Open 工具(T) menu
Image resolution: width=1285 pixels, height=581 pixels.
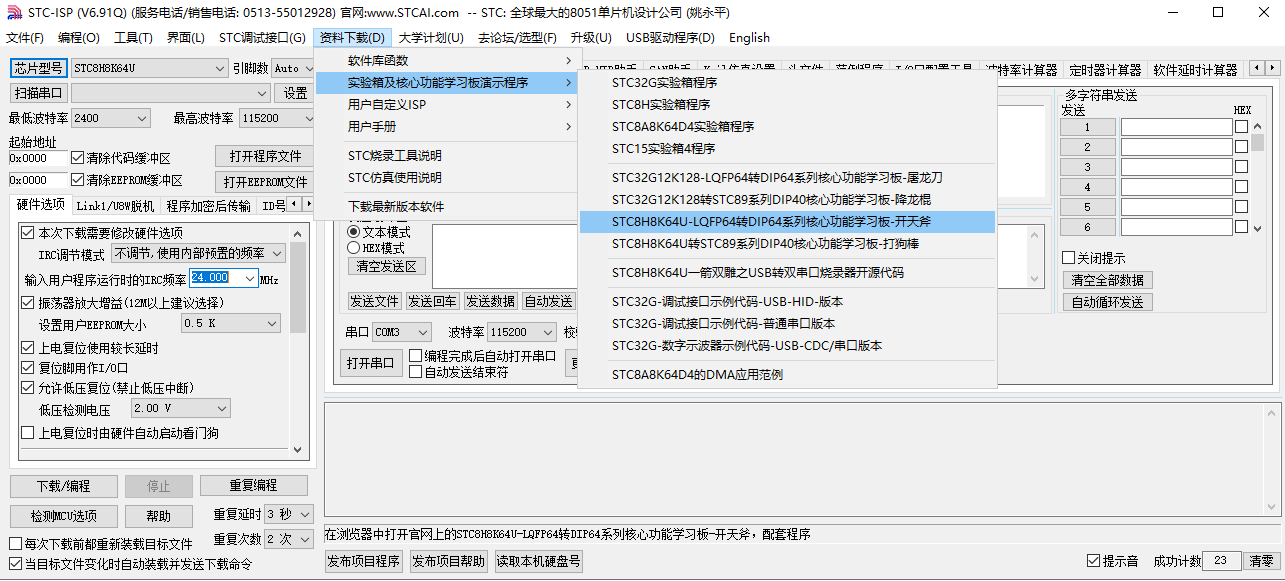tap(133, 38)
